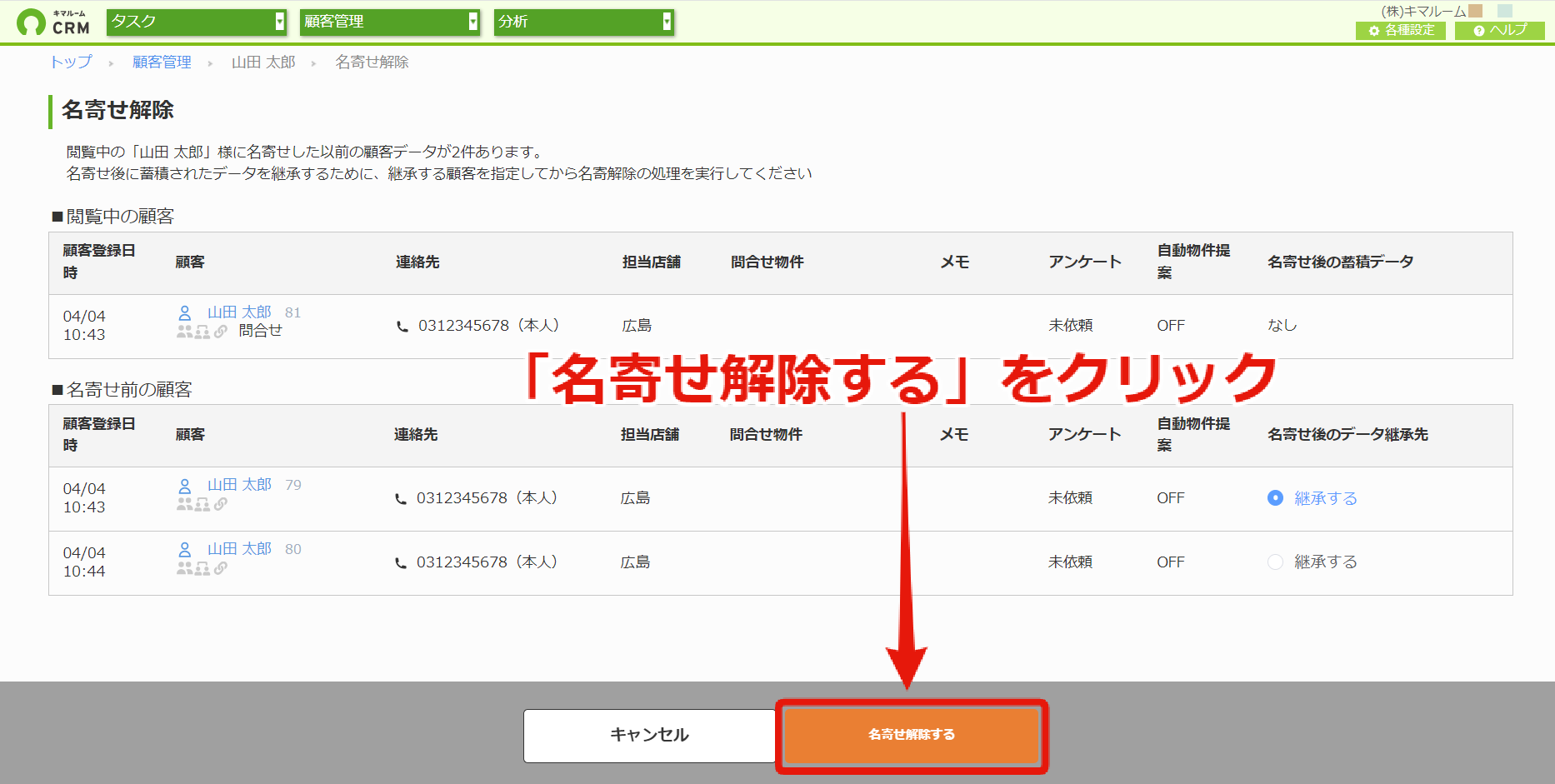Screen dimensions: 1555x784
Task: Click hierarchy icon in customer 81 row
Action: [202, 332]
